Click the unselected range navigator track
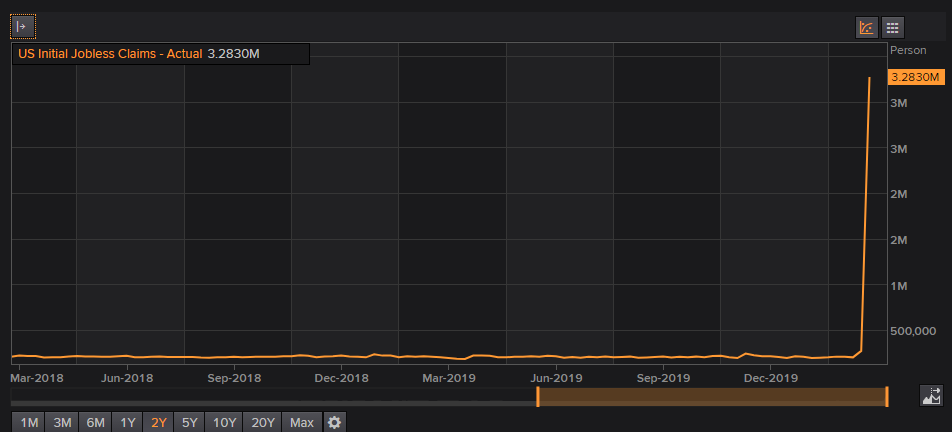 (x=273, y=397)
